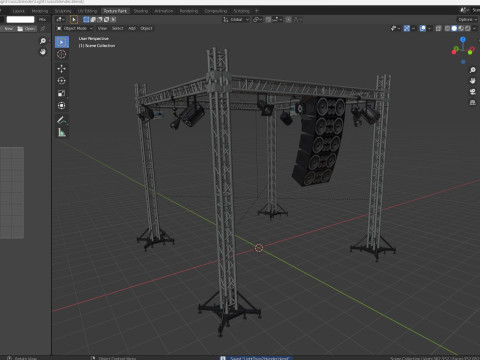Screen dimensions: 480x360
Task: Click Open image button
Action: (26, 29)
